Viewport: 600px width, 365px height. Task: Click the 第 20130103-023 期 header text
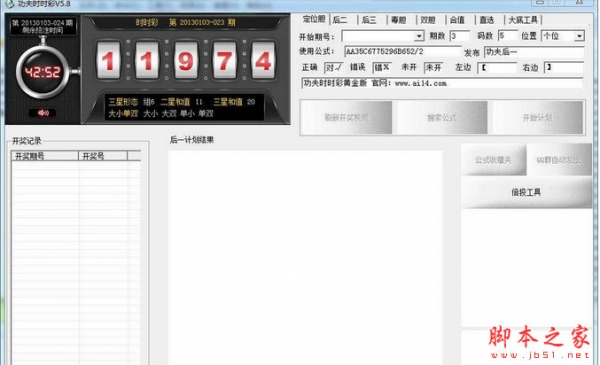(202, 23)
